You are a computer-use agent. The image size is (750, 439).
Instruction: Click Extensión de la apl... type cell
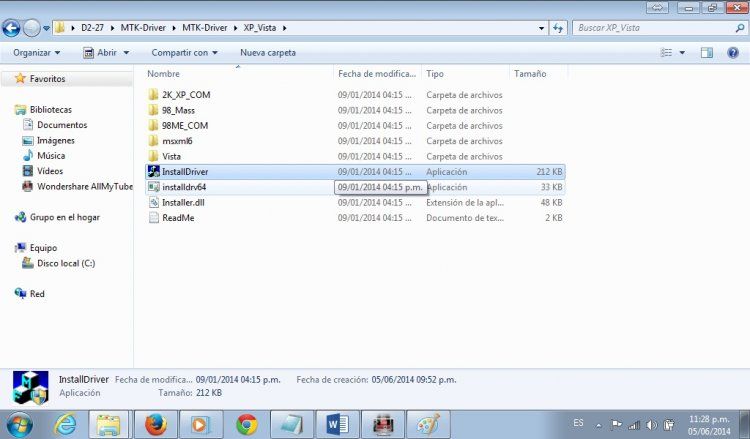pos(465,202)
